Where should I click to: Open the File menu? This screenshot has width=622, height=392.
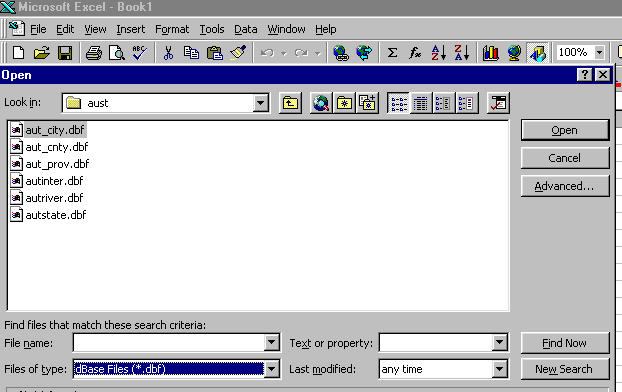tap(38, 29)
